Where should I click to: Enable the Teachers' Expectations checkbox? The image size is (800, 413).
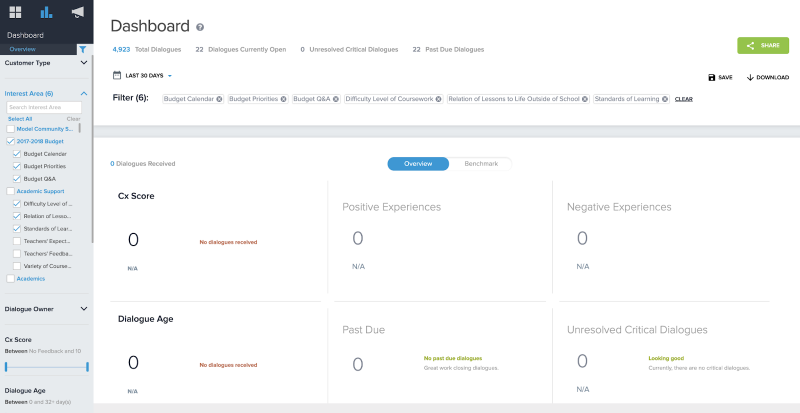point(16,241)
